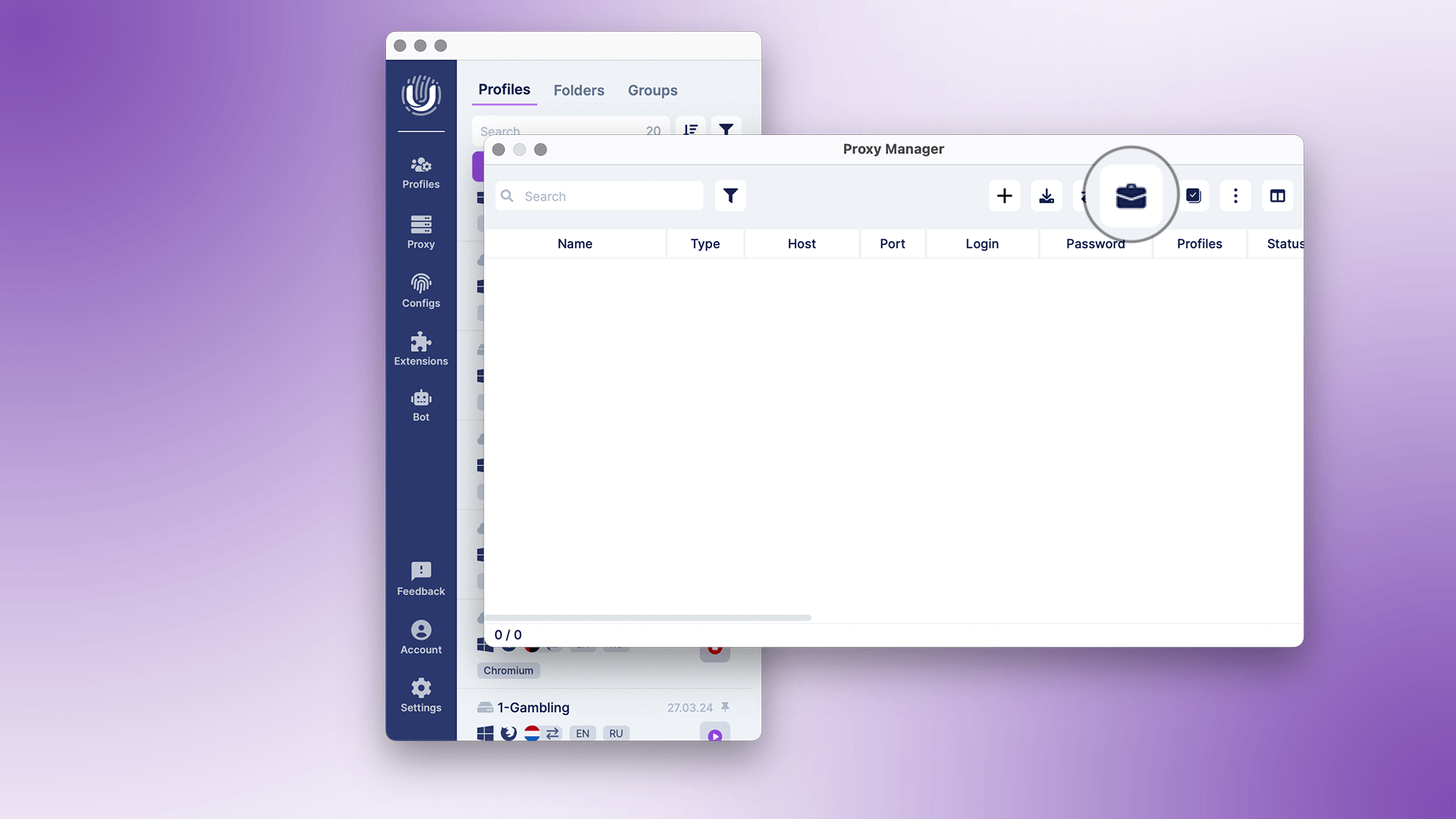Open the filter icon beside proxy search
Screen dimensions: 1456x819
coord(730,196)
